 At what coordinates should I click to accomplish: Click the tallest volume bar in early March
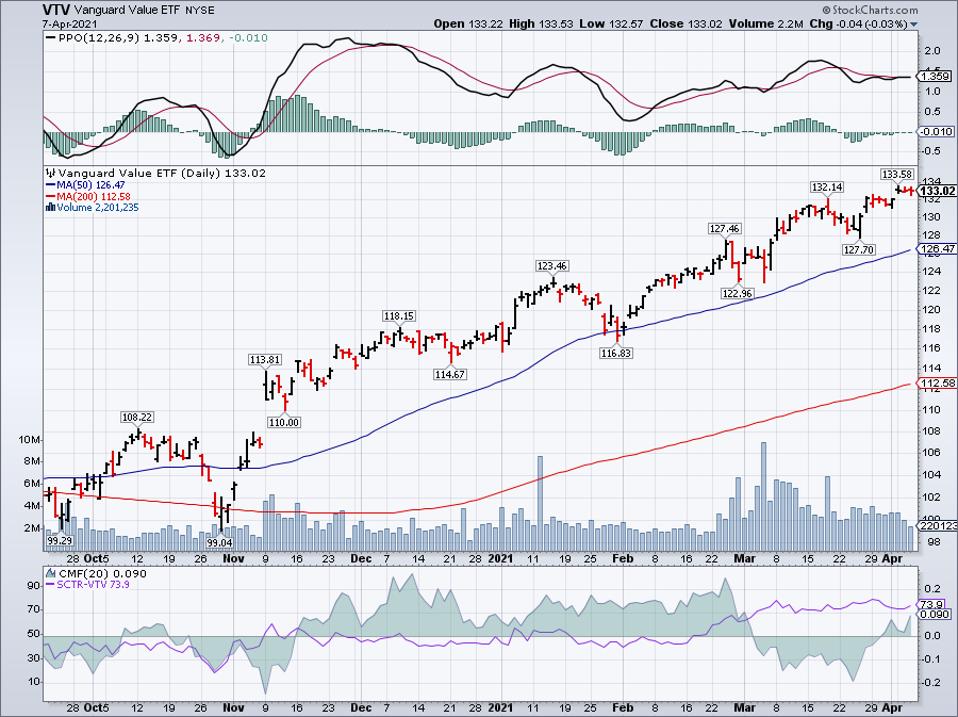[763, 497]
